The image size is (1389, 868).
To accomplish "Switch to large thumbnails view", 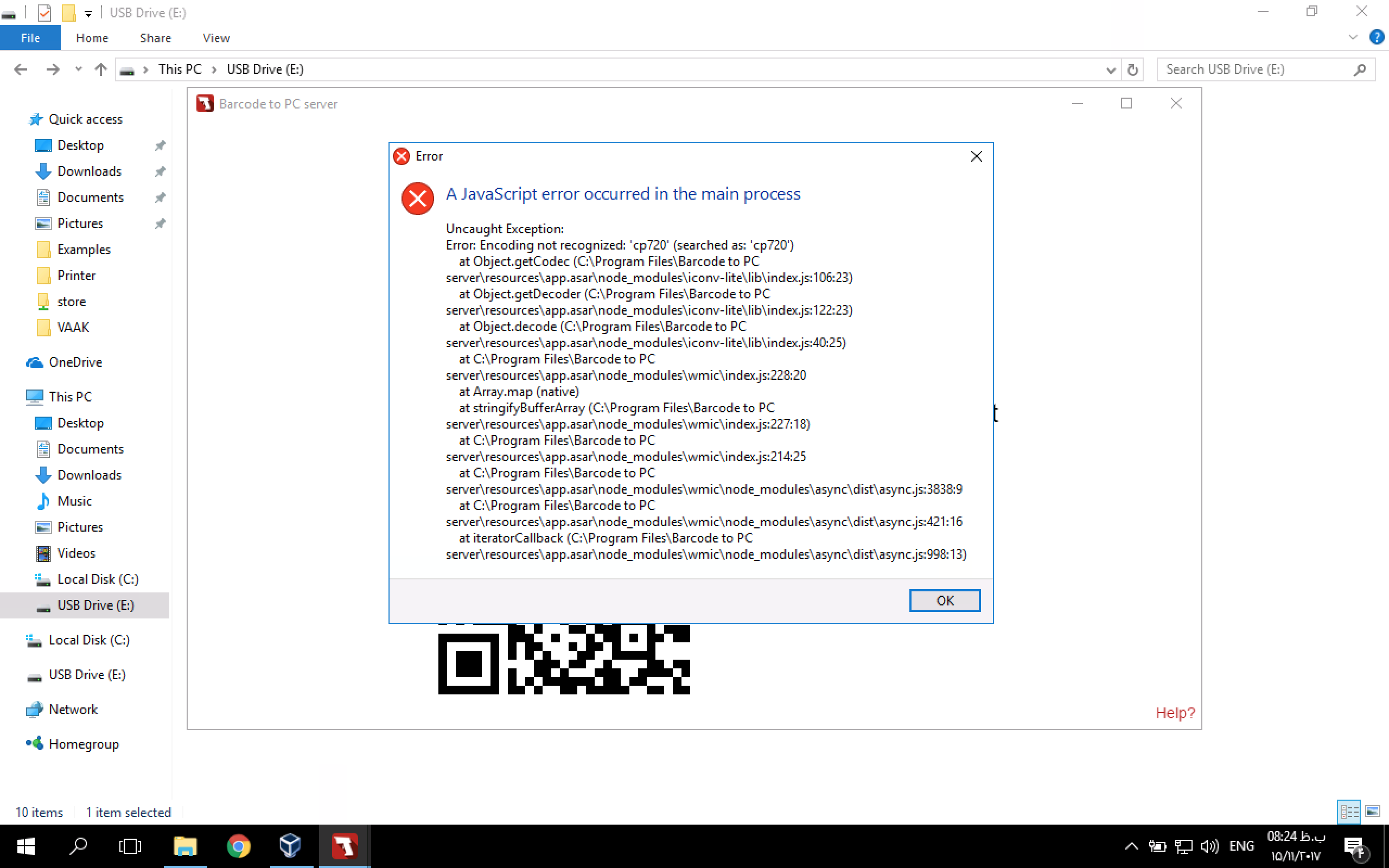I will click(x=1373, y=812).
